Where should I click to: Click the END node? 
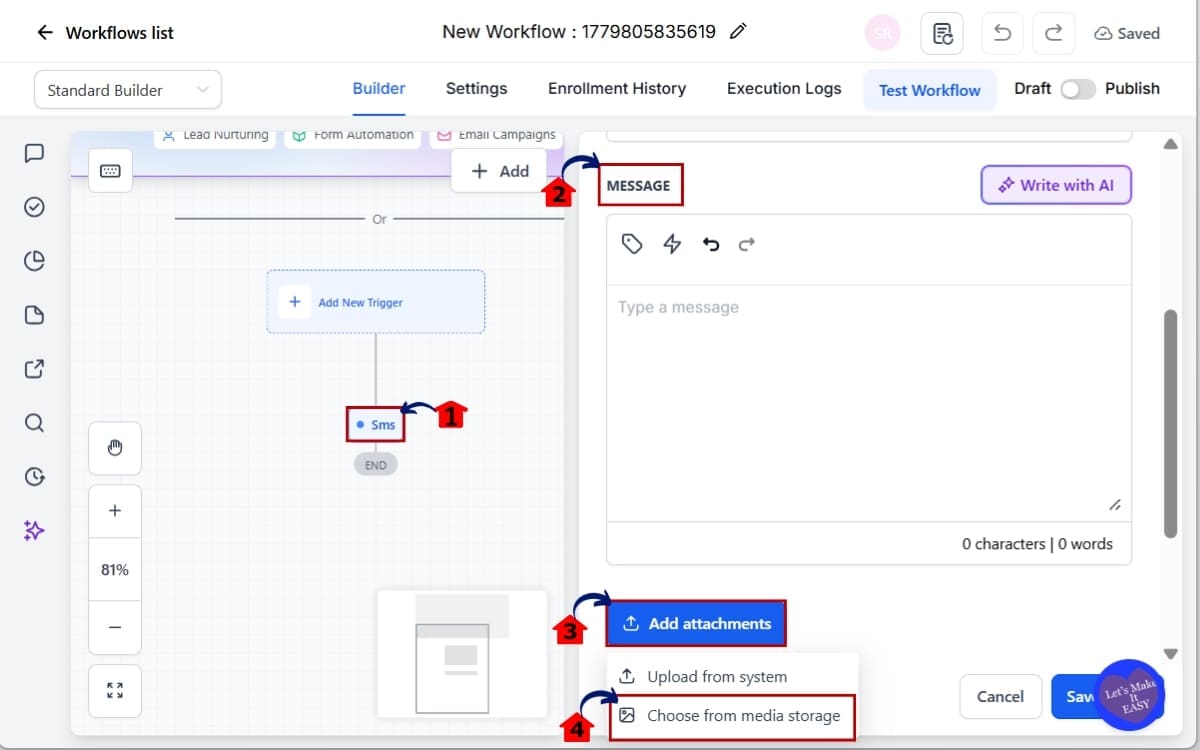tap(375, 465)
